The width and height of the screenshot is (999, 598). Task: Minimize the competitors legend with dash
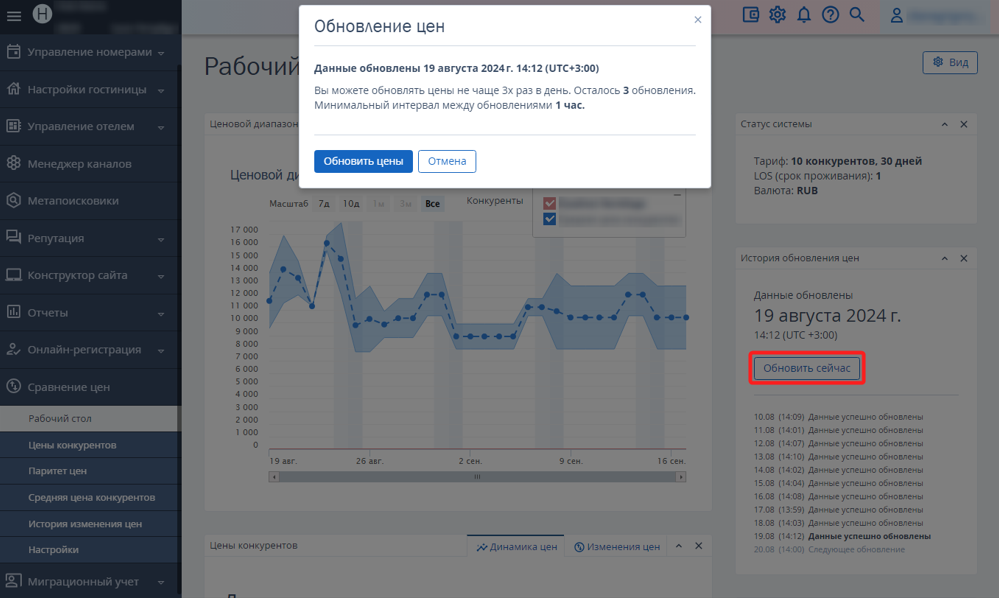[677, 195]
